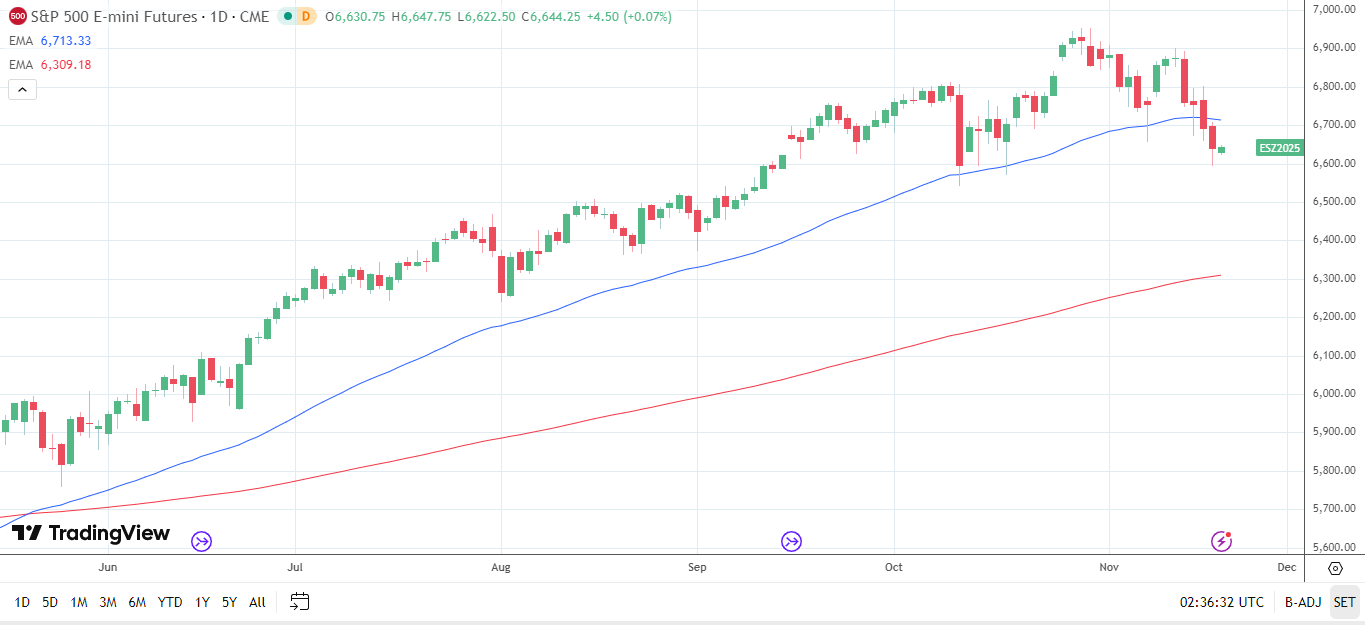The image size is (1365, 625).
Task: Collapse the indicators panel with the chevron
Action: 22,89
